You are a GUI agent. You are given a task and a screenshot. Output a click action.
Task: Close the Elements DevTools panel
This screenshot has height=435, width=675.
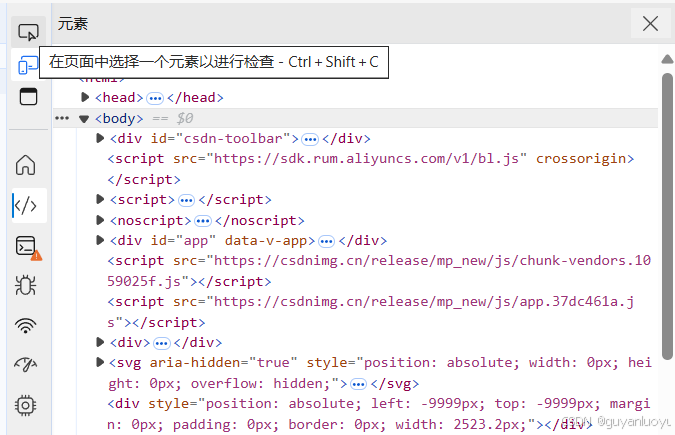click(650, 24)
